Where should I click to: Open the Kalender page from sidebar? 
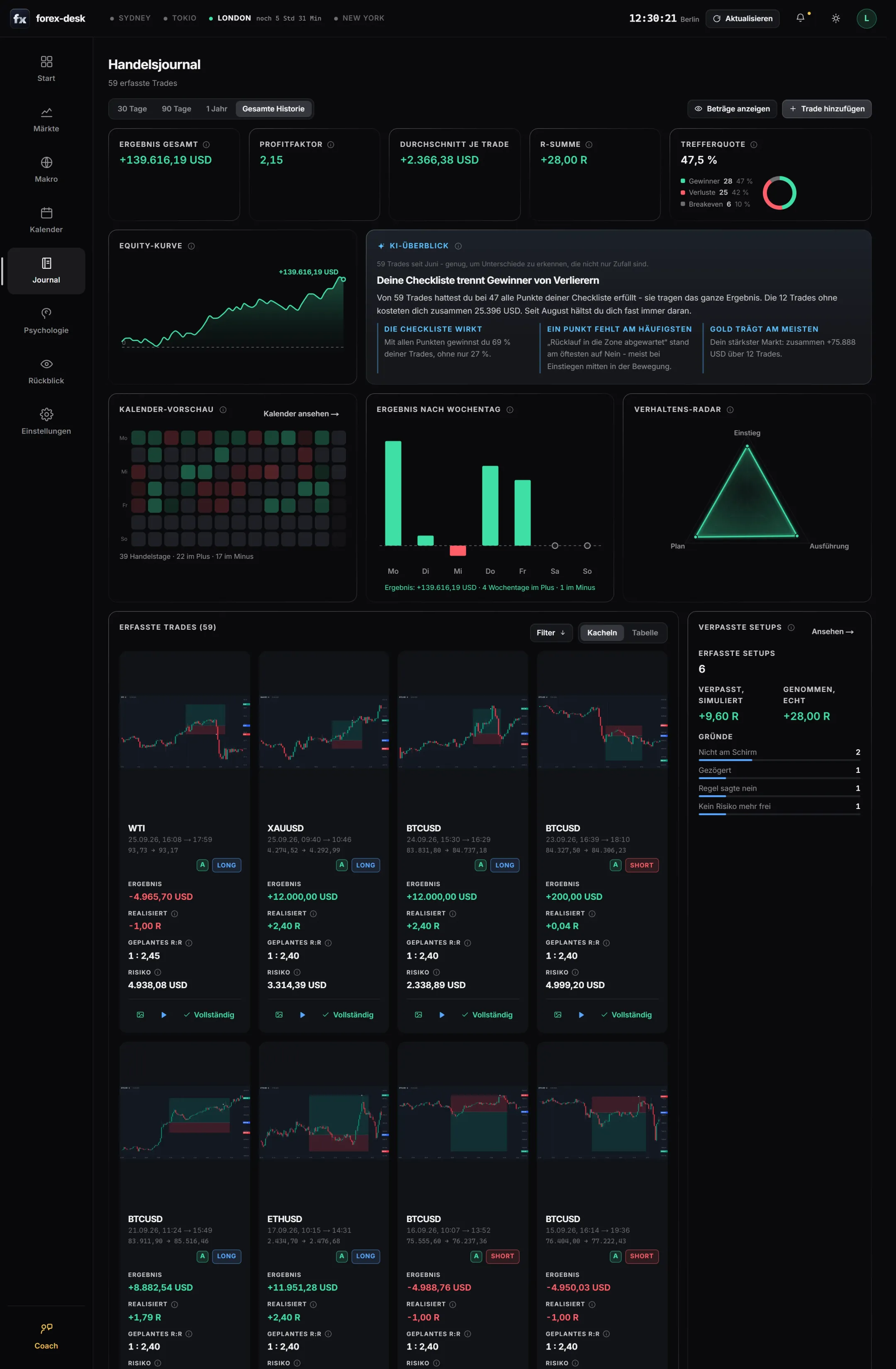(46, 220)
